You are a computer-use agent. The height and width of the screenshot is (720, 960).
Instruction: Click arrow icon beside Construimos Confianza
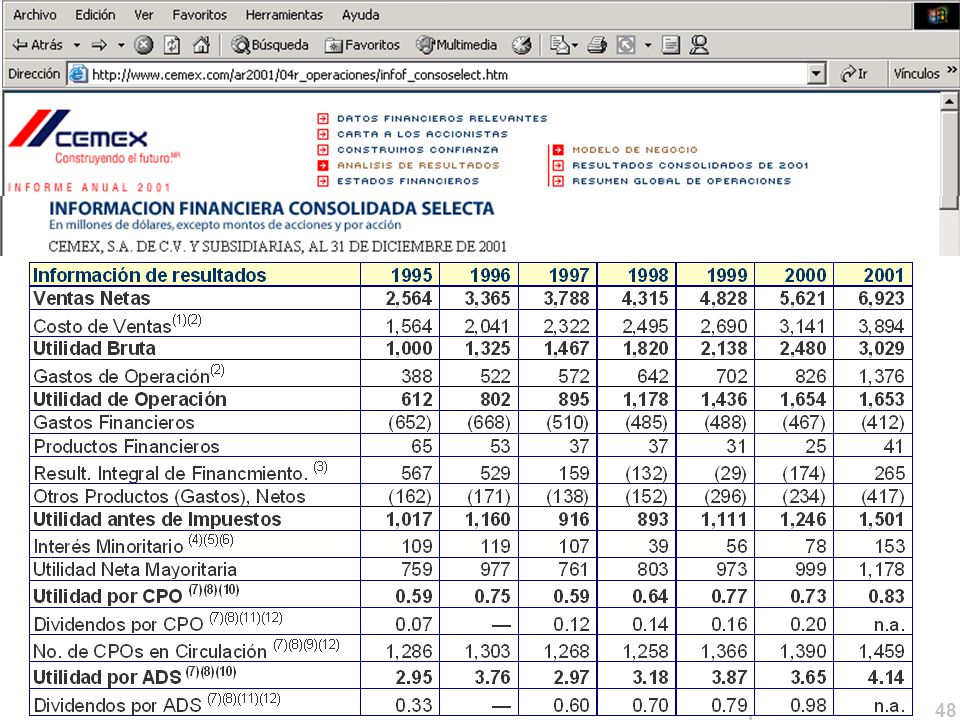point(323,150)
